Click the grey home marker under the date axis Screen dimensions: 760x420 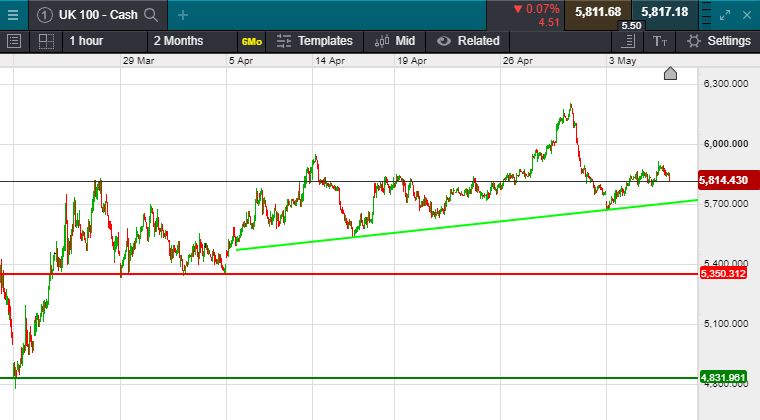[670, 73]
